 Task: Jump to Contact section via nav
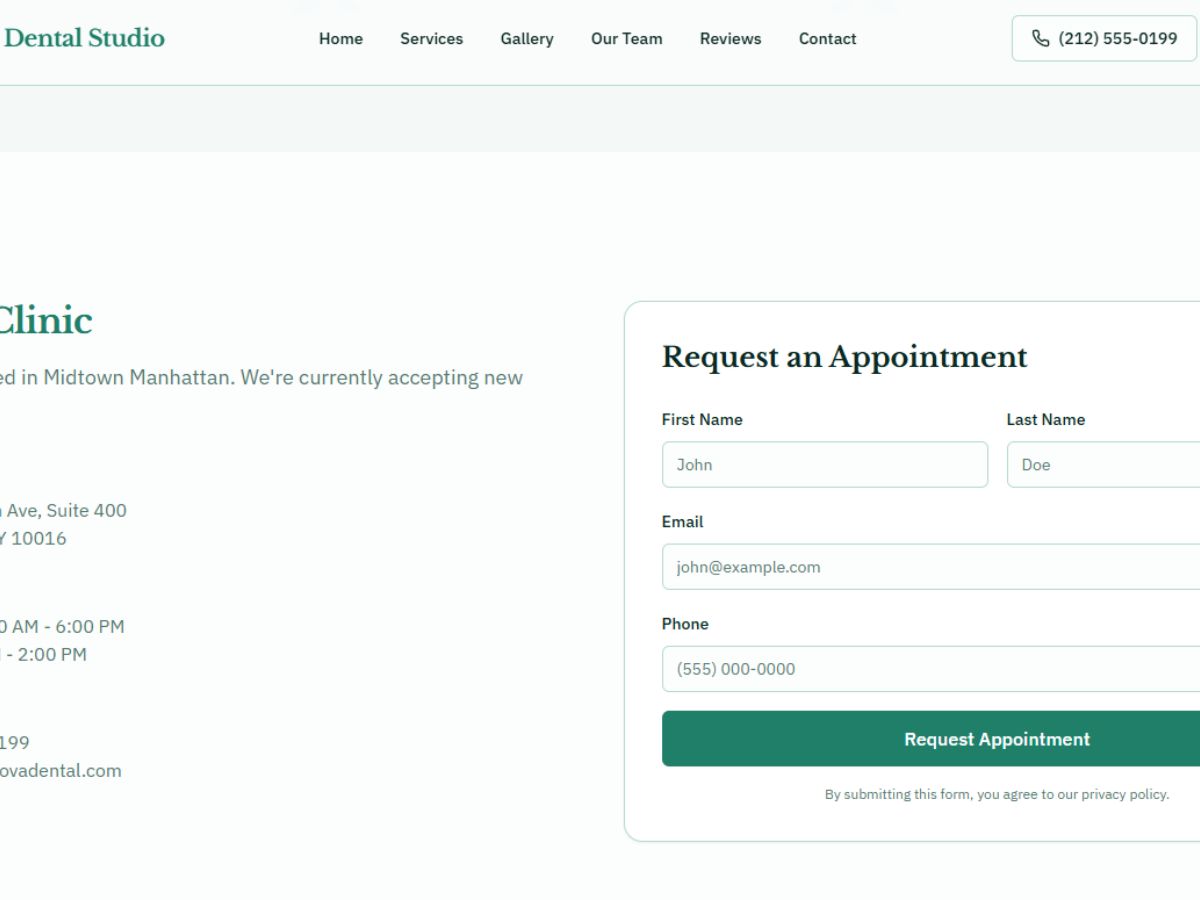point(828,39)
